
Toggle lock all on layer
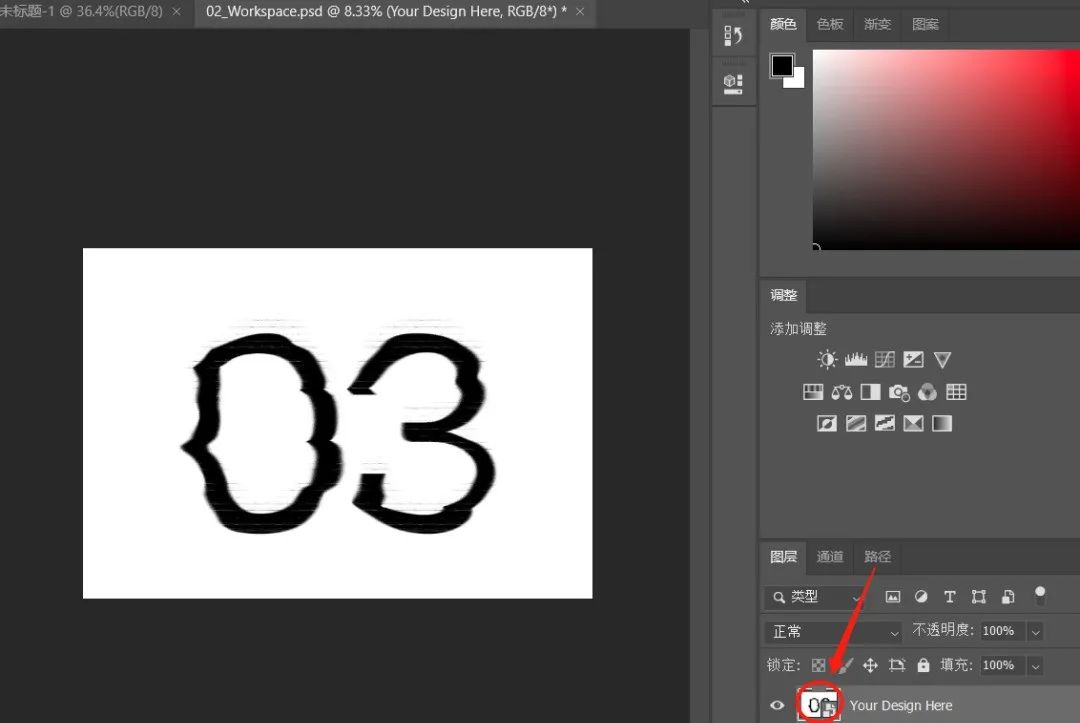(923, 665)
